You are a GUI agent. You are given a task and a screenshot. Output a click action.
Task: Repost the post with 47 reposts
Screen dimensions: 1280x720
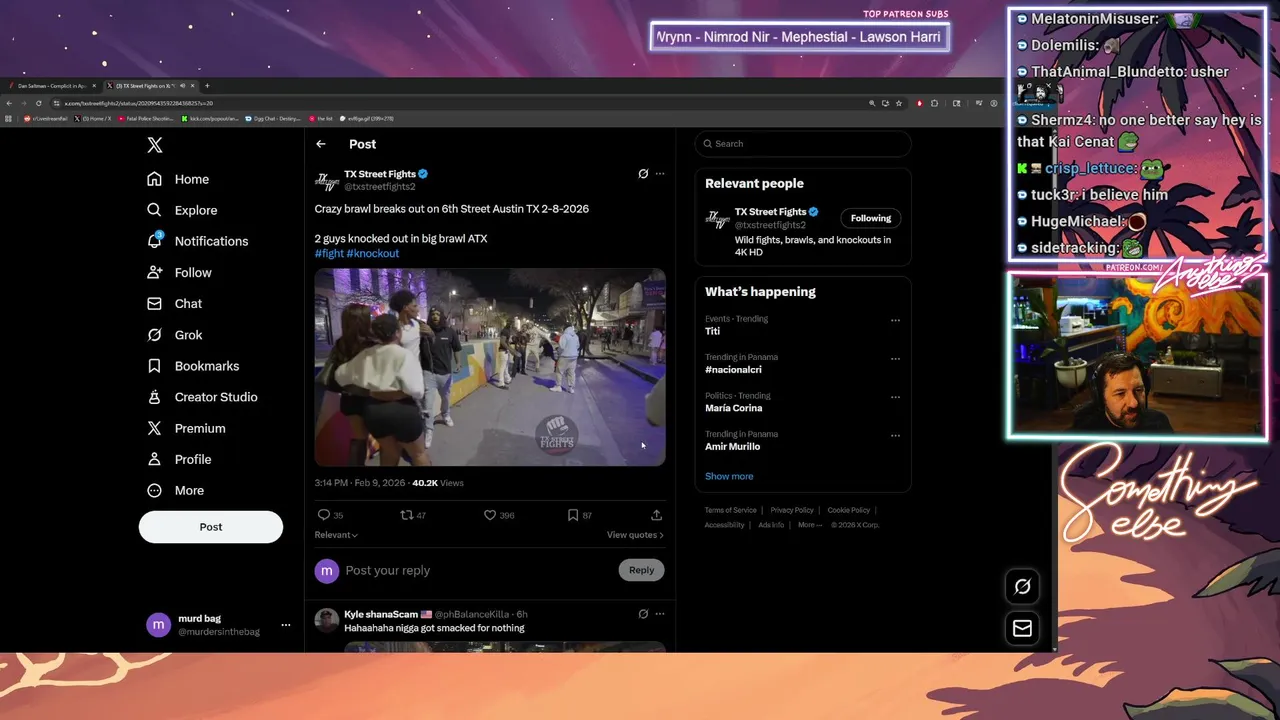[413, 515]
